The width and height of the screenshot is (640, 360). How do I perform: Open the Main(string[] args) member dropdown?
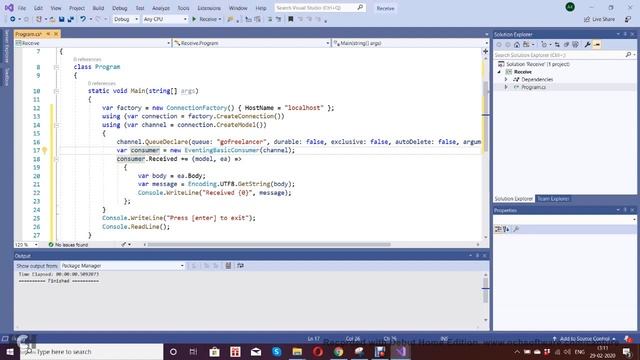click(x=410, y=43)
